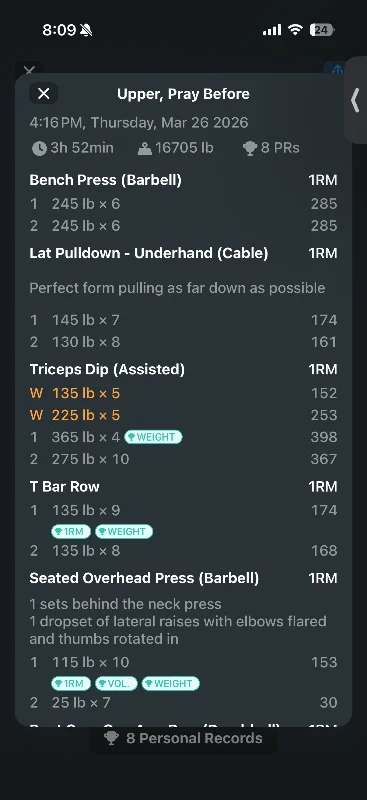Tap the WEIGHT badge on 365 lb dip set
Viewport: 367px width, 800px height.
[153, 437]
